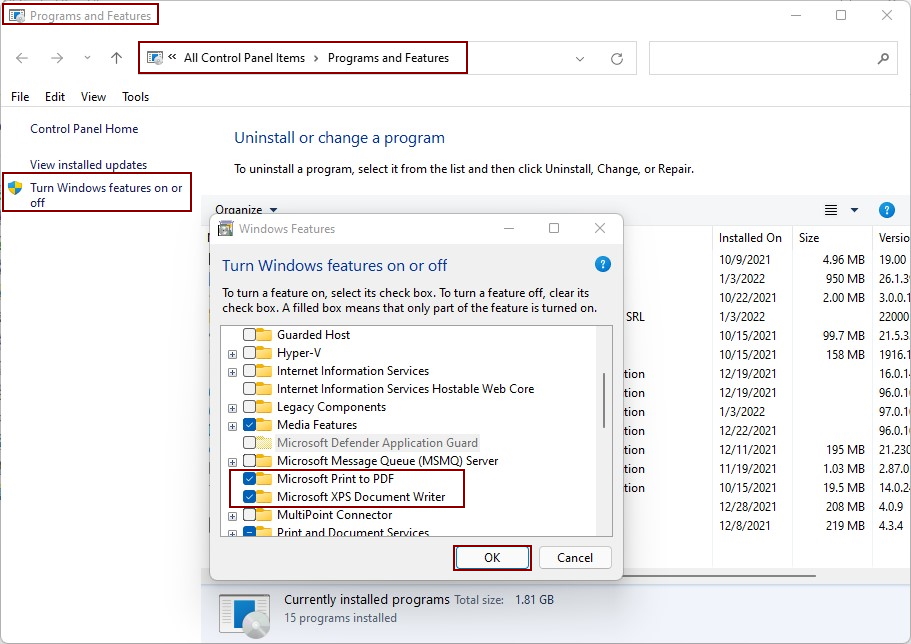The height and width of the screenshot is (644, 911).
Task: Enable the Legacy Components checkbox
Action: click(249, 407)
